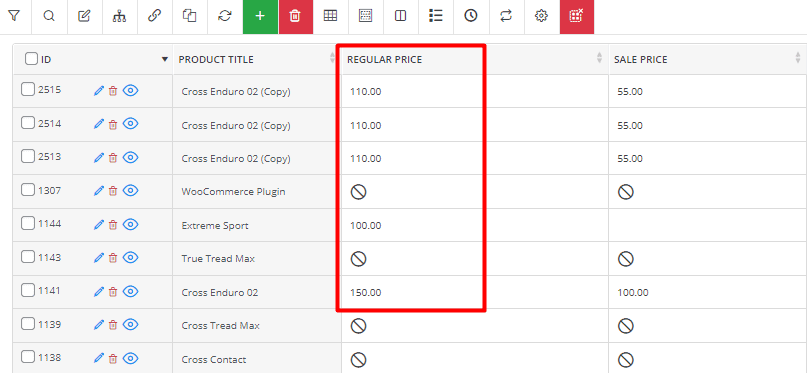Click the search magnifier icon
The width and height of the screenshot is (807, 373).
coord(49,16)
